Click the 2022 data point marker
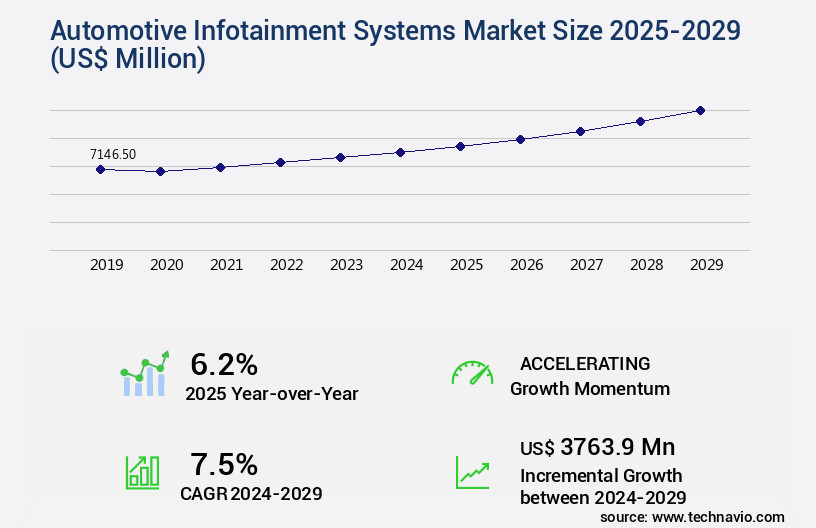The width and height of the screenshot is (816, 528). pyautogui.click(x=280, y=162)
